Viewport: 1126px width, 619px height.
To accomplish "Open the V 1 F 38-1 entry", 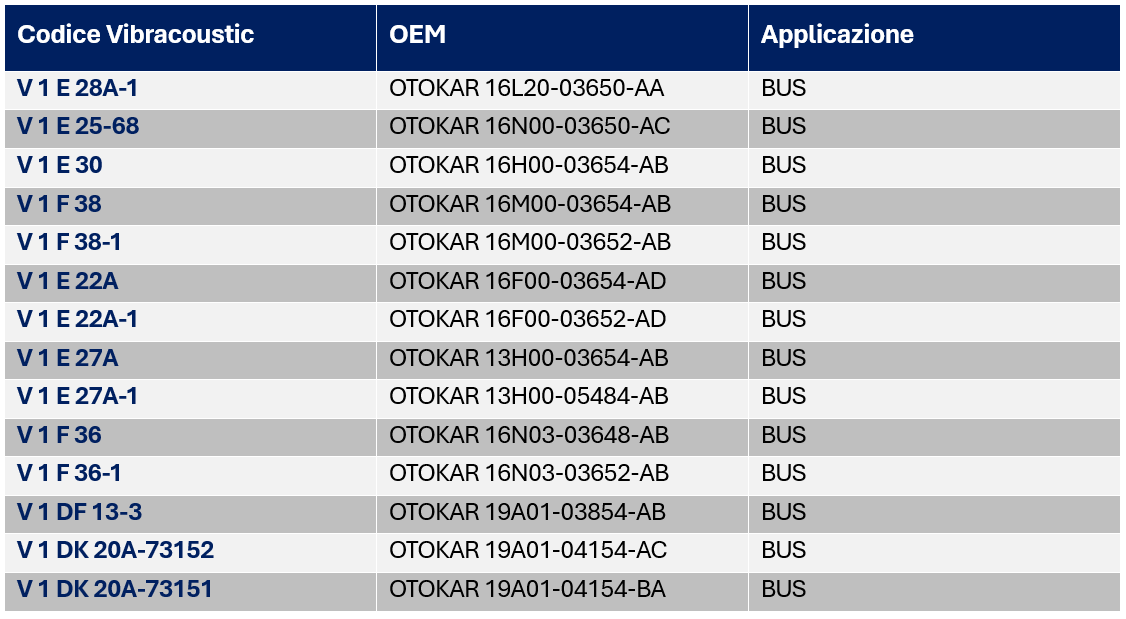I will click(69, 242).
